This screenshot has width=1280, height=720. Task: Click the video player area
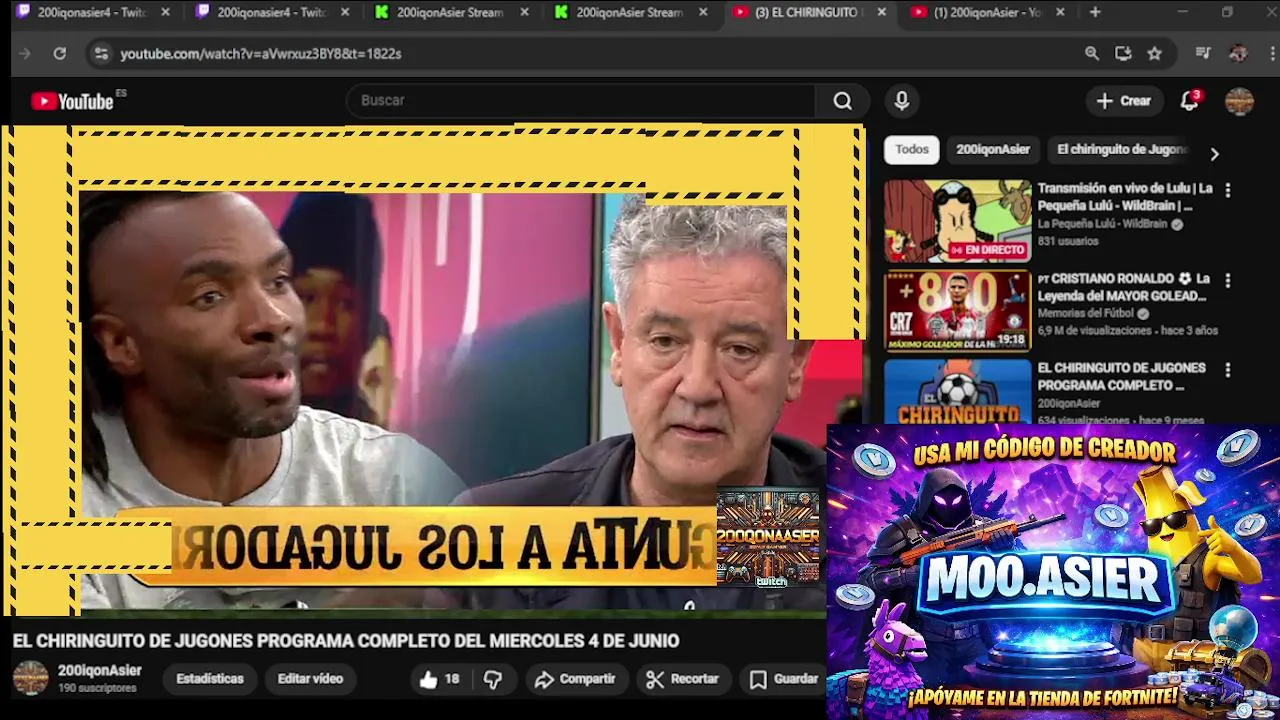click(432, 370)
